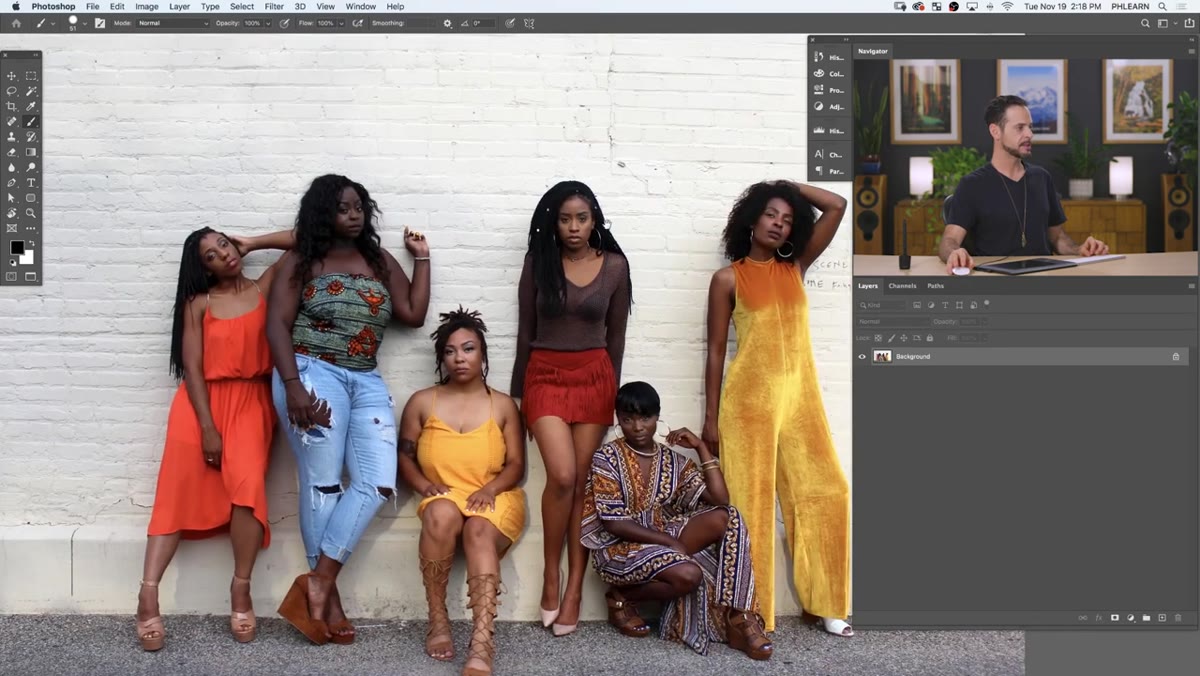Screen dimensions: 1200x676
Task: Open the File menu
Action: tap(92, 6)
